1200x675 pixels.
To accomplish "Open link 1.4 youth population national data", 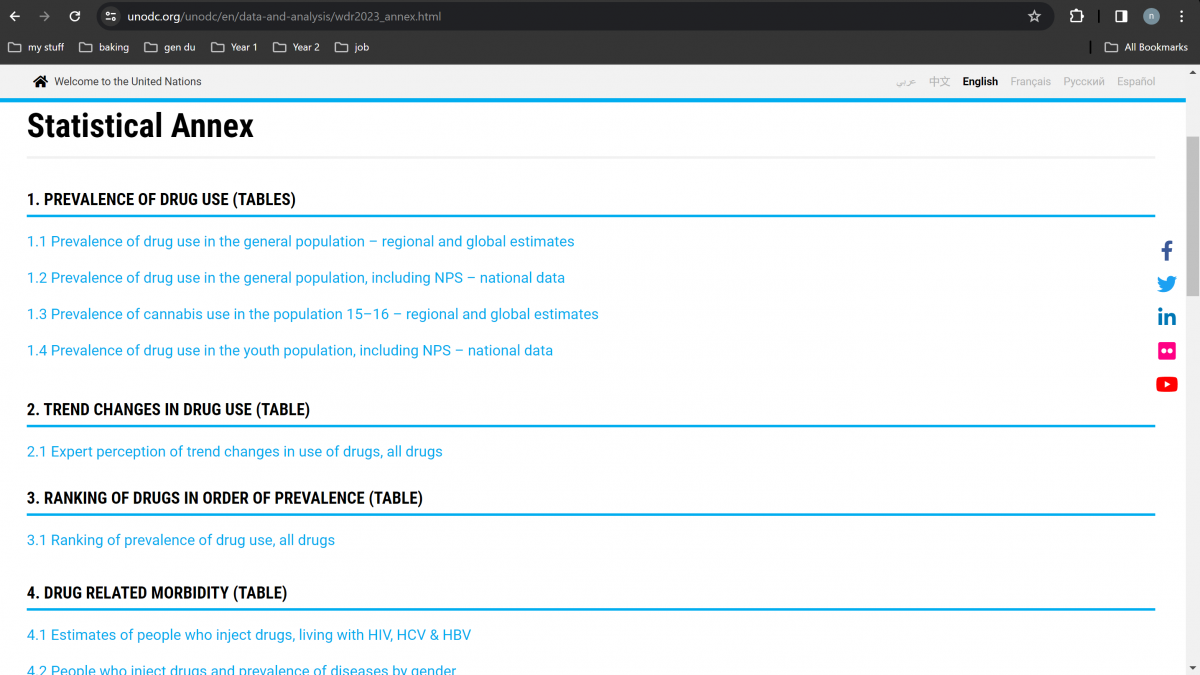I will [x=290, y=351].
